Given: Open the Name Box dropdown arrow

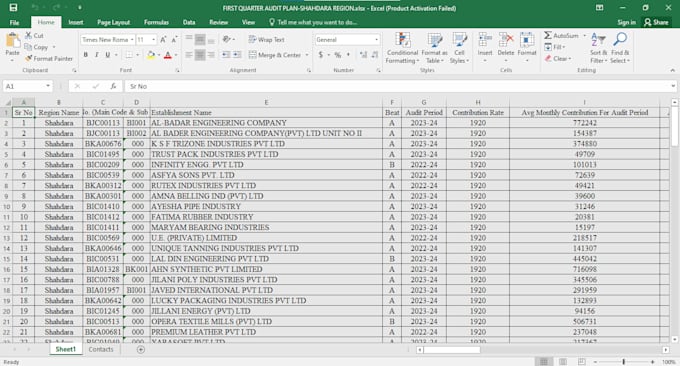Looking at the screenshot, I should click(48, 86).
